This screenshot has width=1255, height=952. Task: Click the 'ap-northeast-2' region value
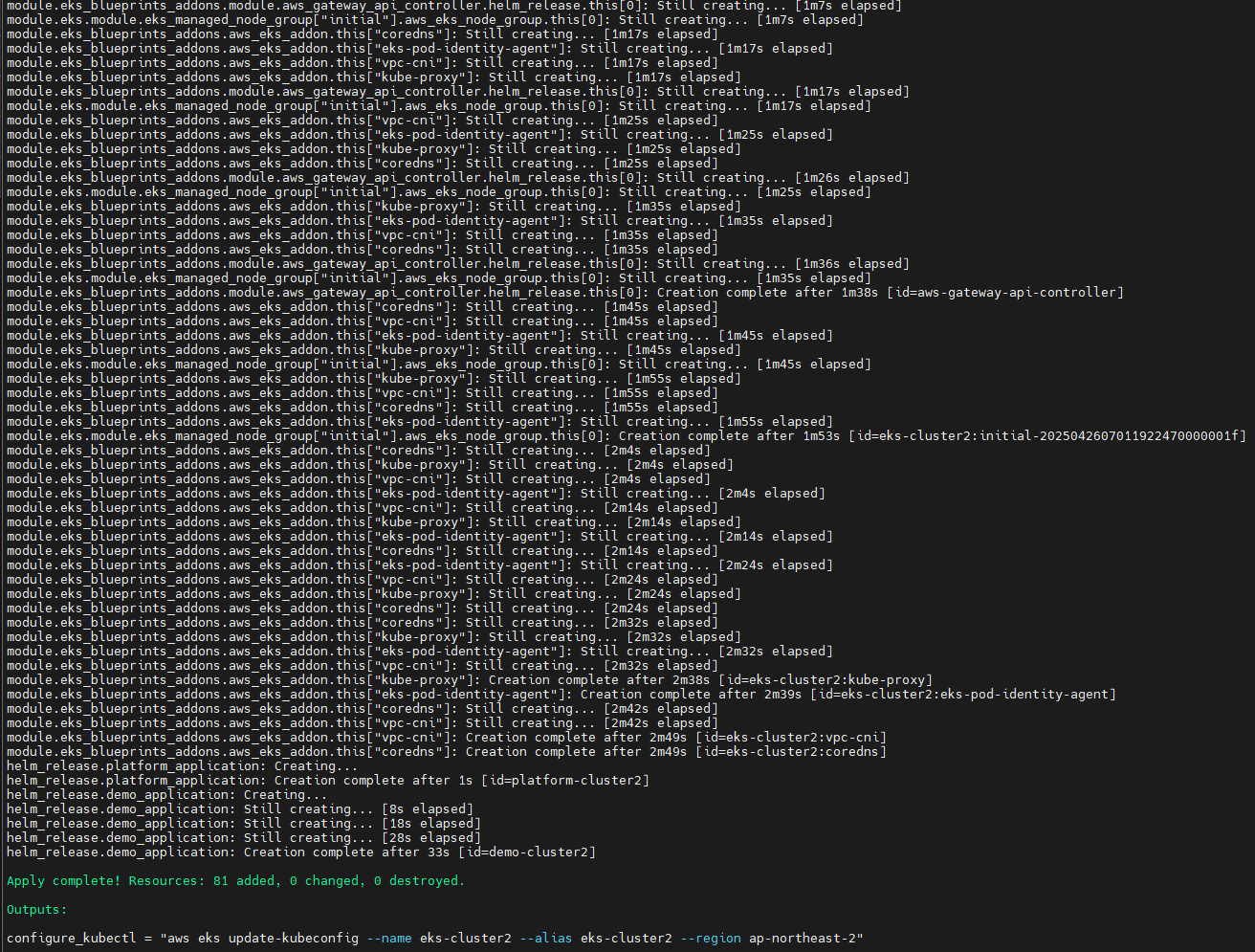(x=802, y=938)
